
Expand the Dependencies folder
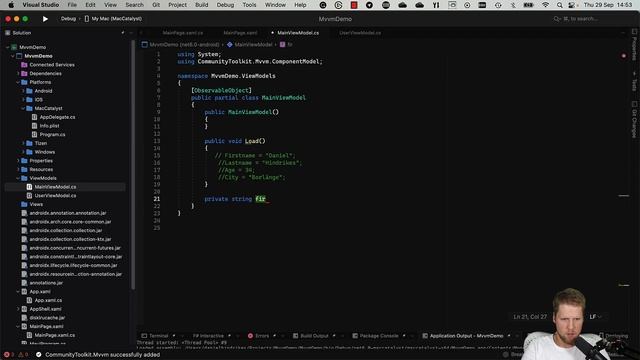18,73
